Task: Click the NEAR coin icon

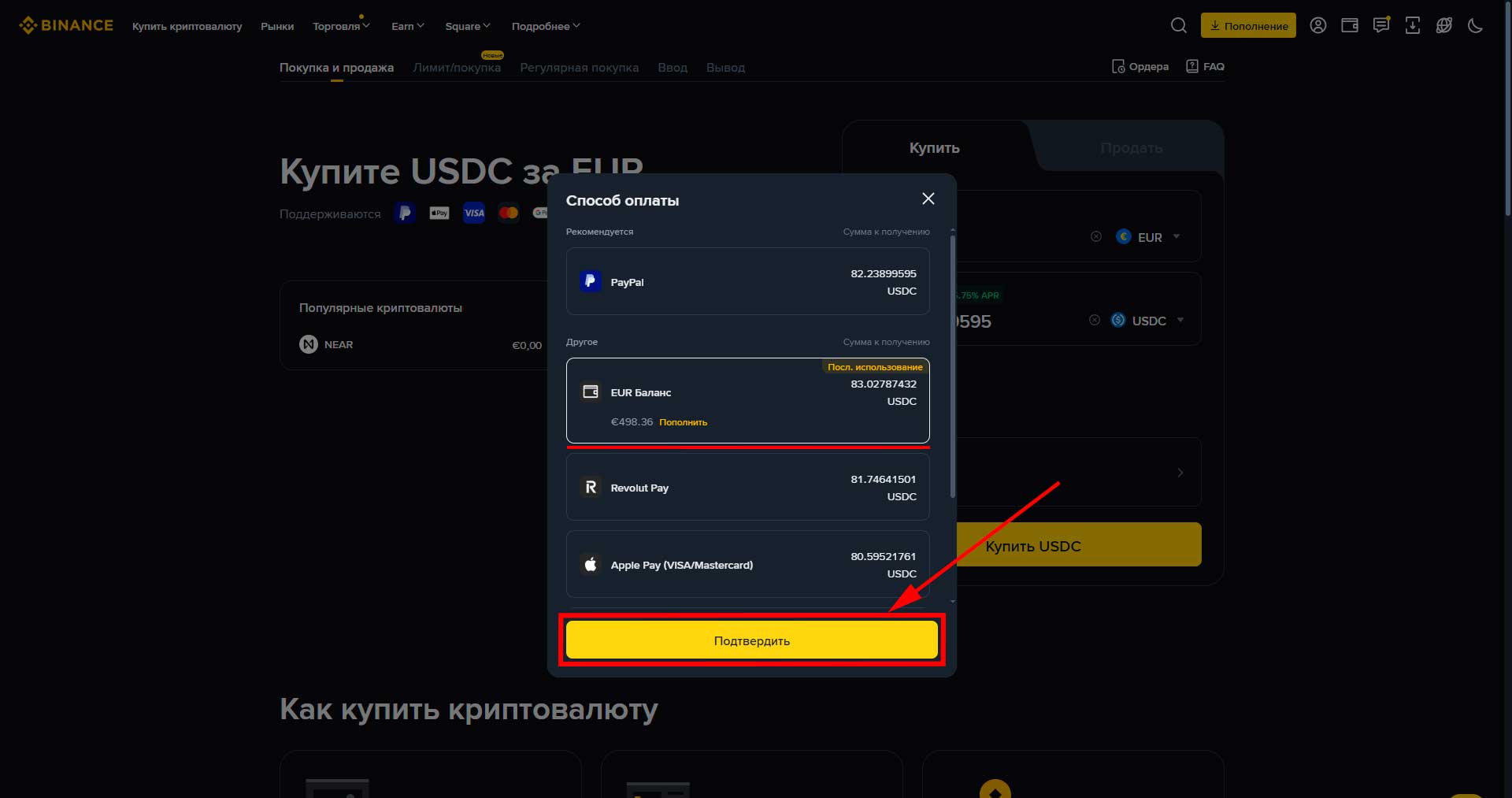Action: 309,344
